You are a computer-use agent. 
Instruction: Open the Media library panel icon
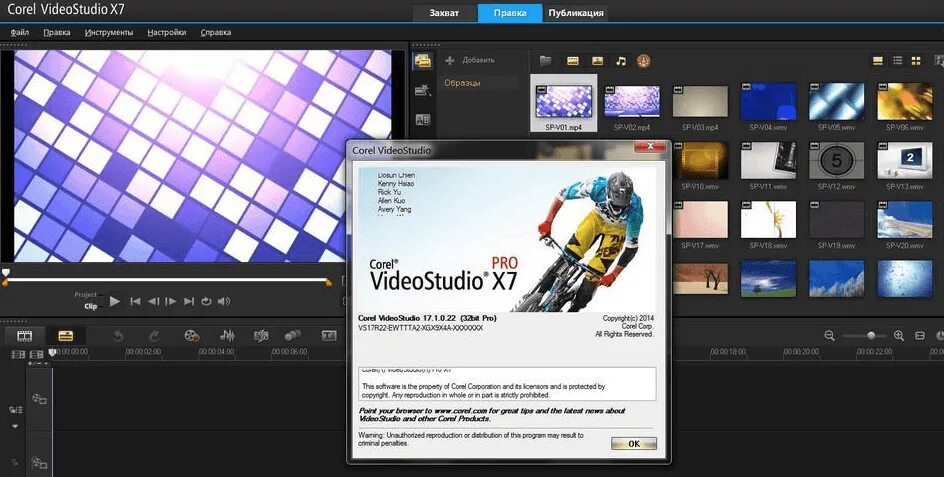(x=423, y=61)
